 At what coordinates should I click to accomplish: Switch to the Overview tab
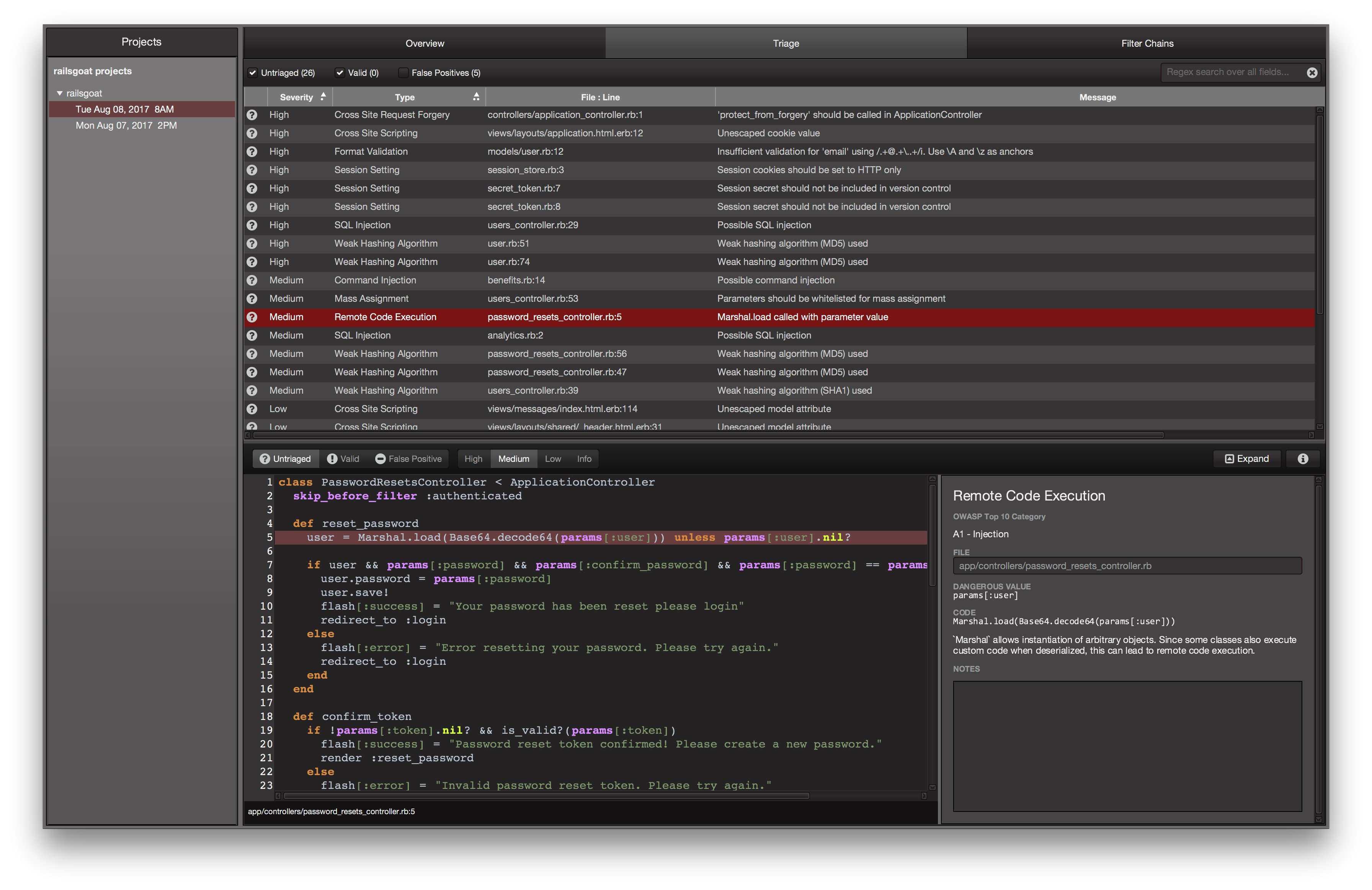point(424,43)
